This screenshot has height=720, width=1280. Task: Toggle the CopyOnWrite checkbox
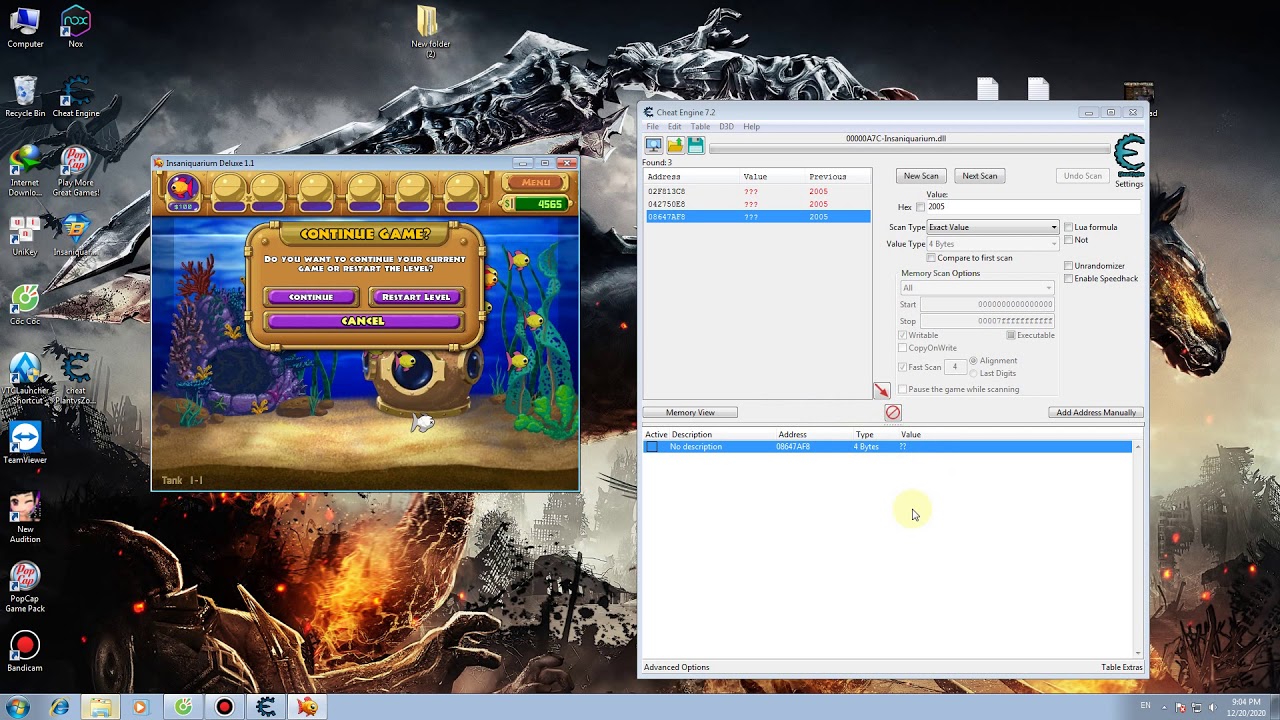tap(903, 348)
